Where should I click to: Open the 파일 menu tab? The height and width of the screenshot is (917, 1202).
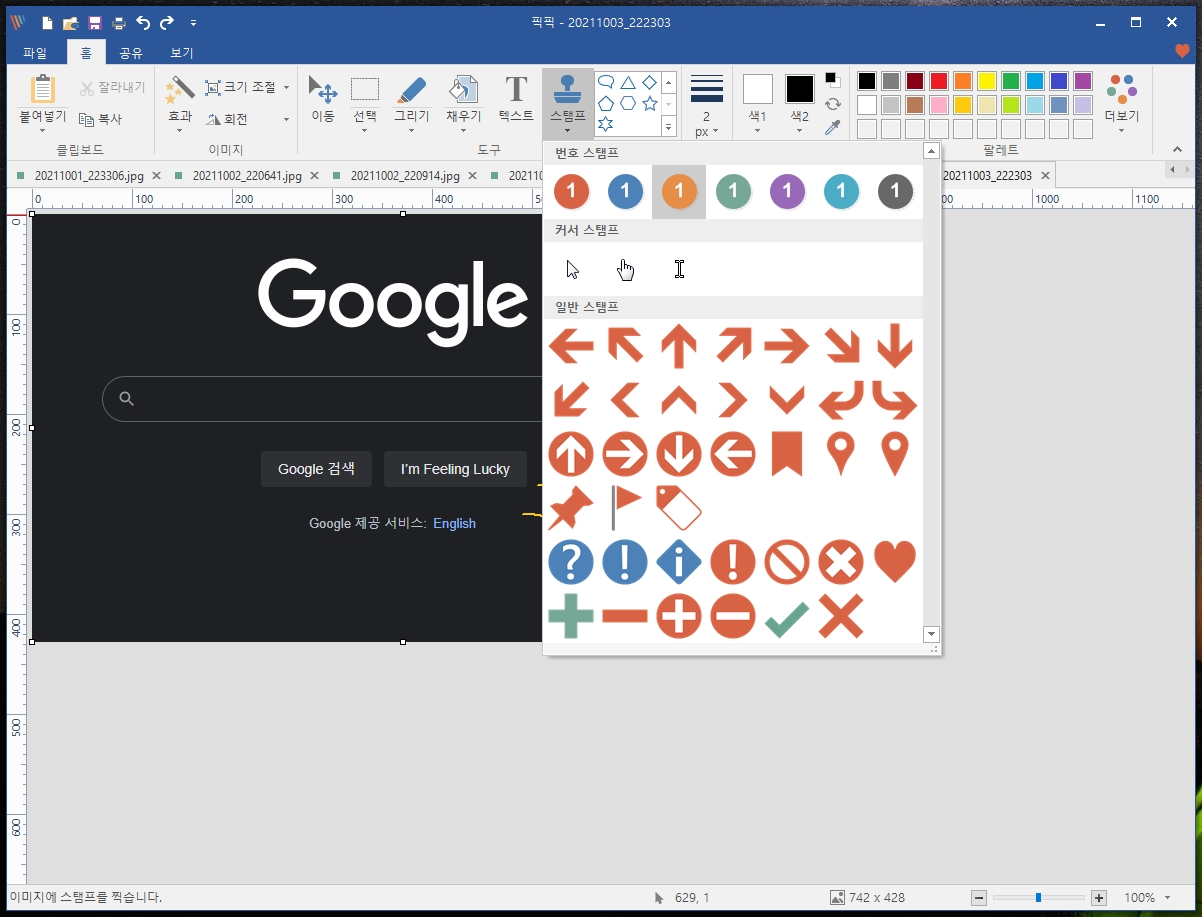tap(35, 53)
